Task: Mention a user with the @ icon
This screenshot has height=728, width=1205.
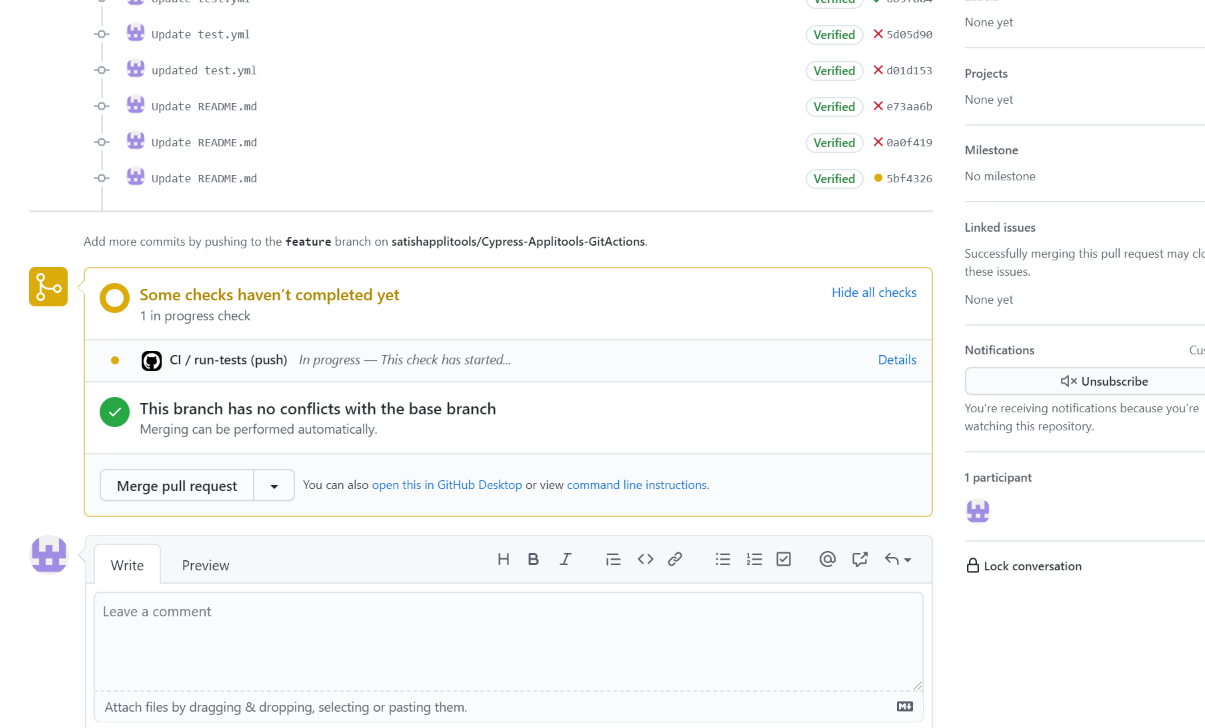Action: [827, 560]
